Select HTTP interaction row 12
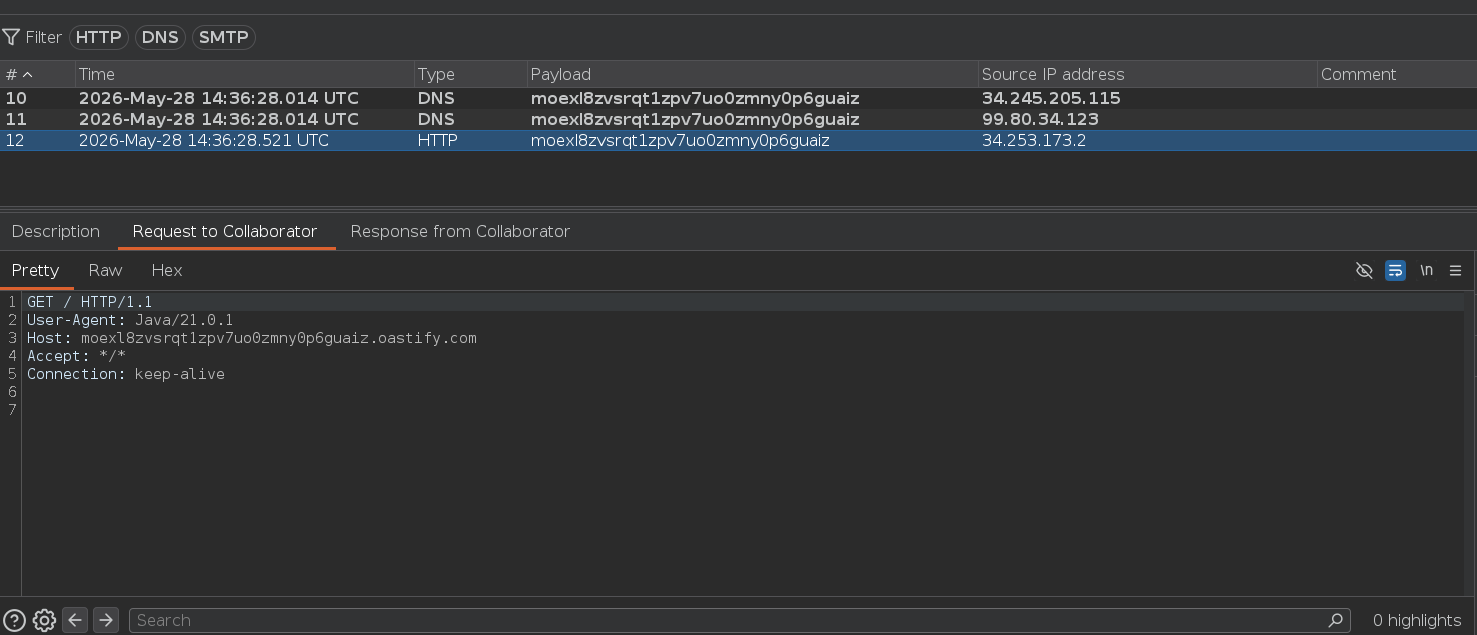Viewport: 1477px width, 635px height. [x=738, y=140]
